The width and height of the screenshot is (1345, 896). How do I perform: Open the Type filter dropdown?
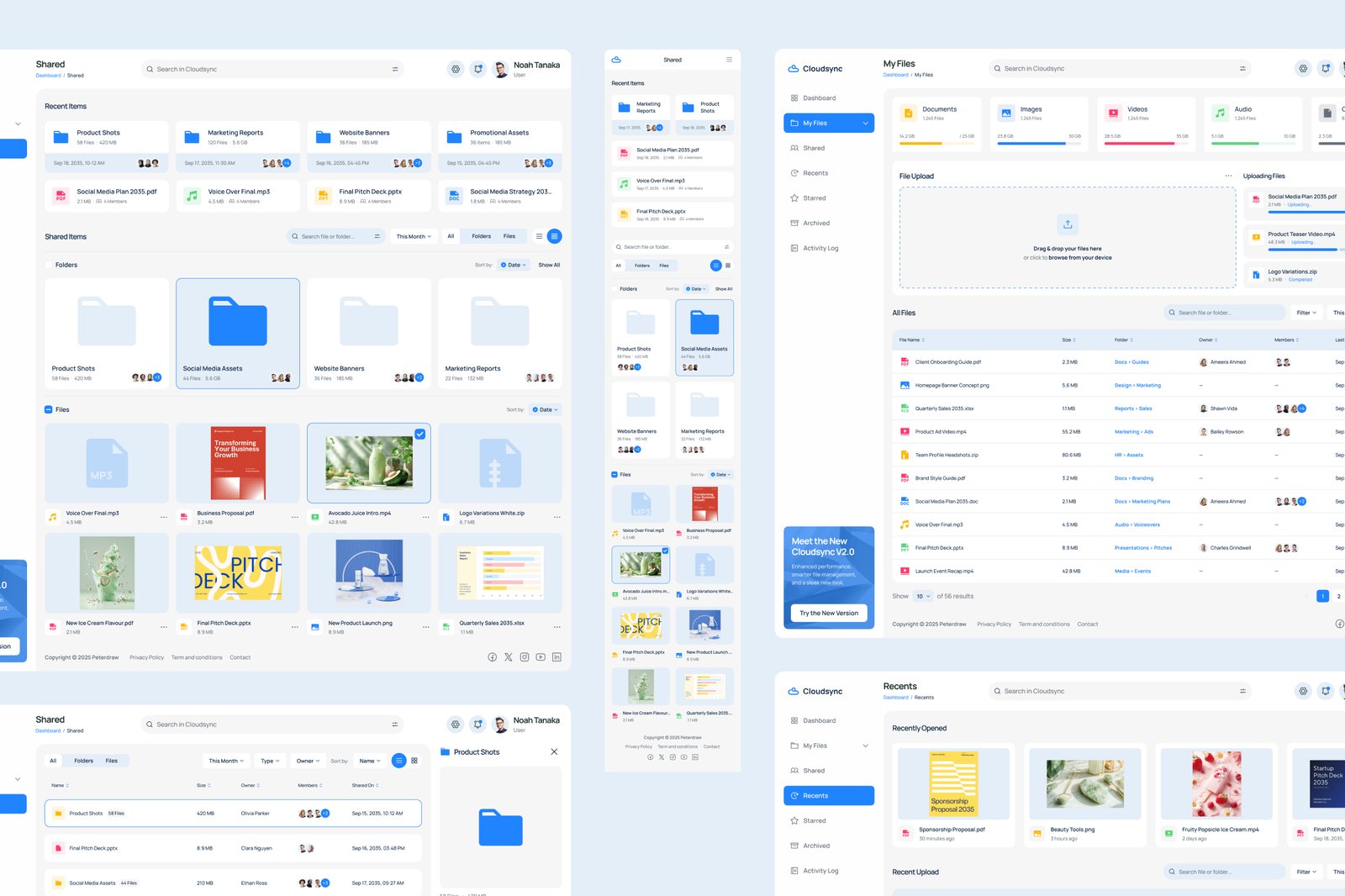pyautogui.click(x=270, y=761)
